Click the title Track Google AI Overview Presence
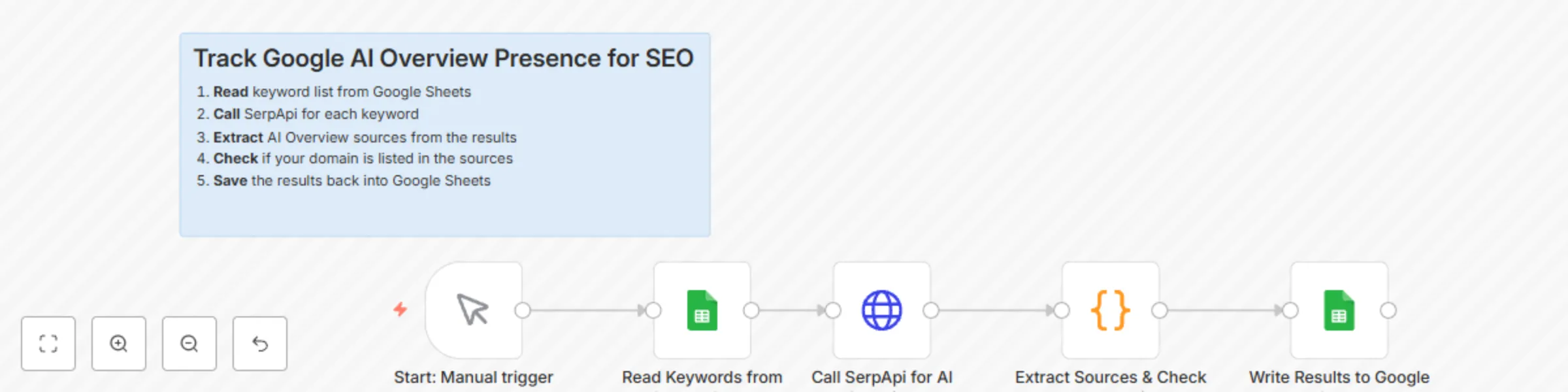 coord(444,58)
